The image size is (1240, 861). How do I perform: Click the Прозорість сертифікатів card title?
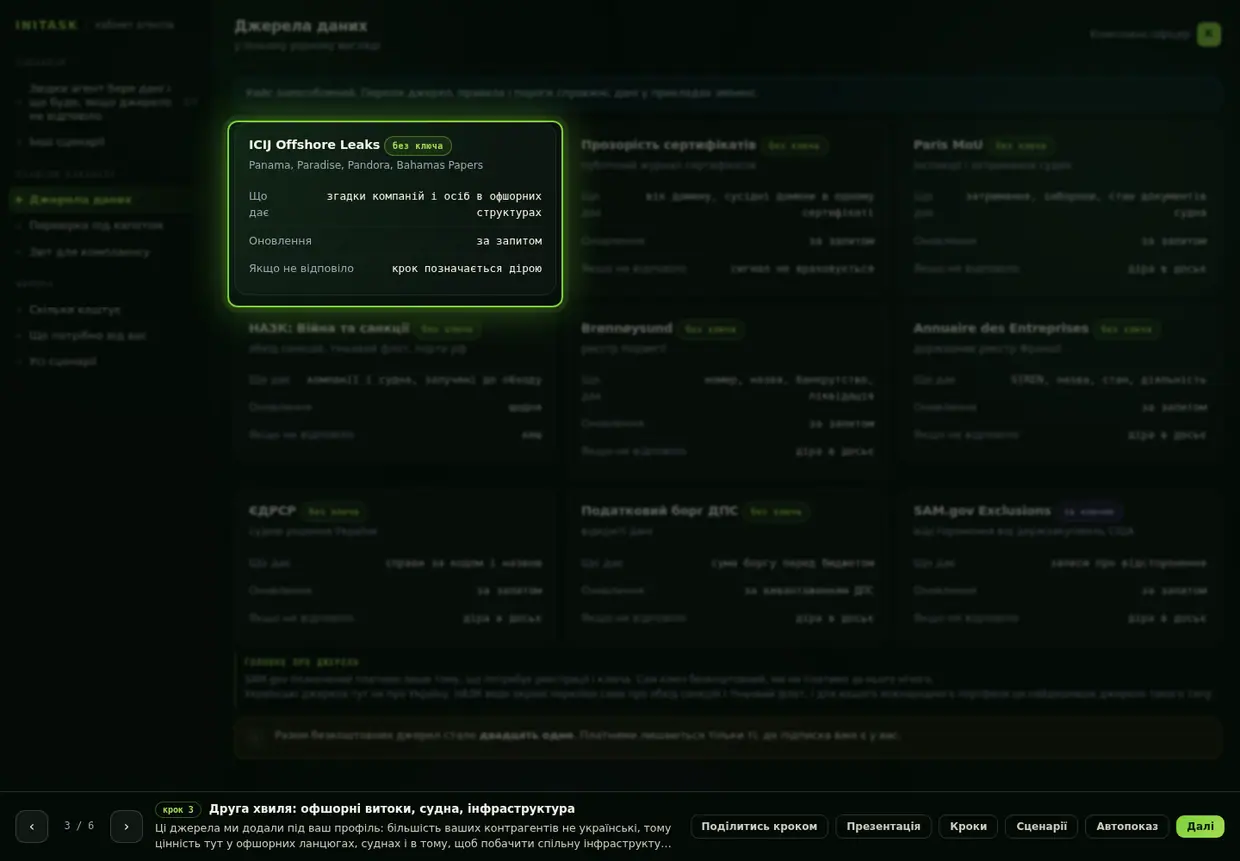668,145
